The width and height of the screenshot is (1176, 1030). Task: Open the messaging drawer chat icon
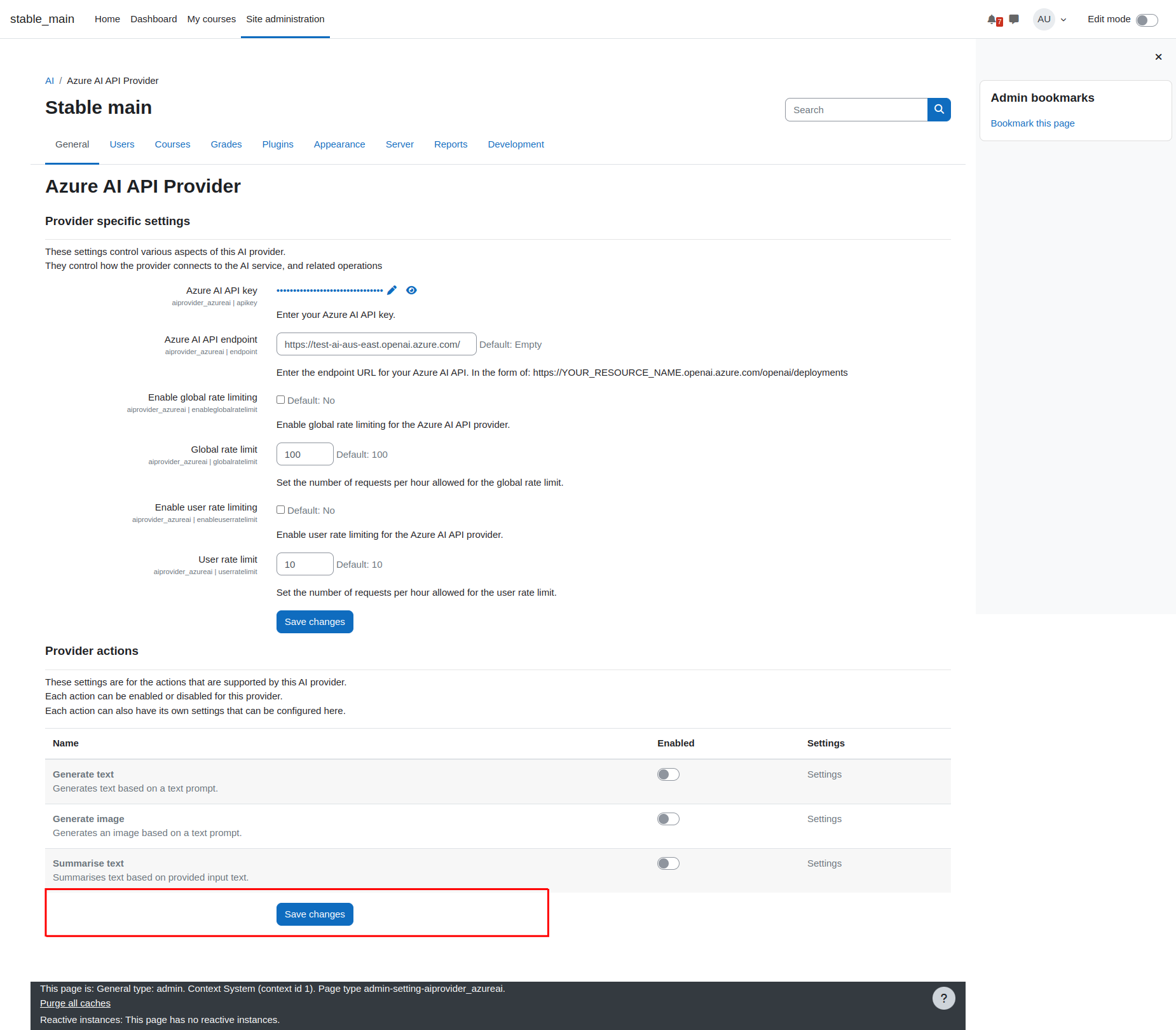pyautogui.click(x=1014, y=19)
